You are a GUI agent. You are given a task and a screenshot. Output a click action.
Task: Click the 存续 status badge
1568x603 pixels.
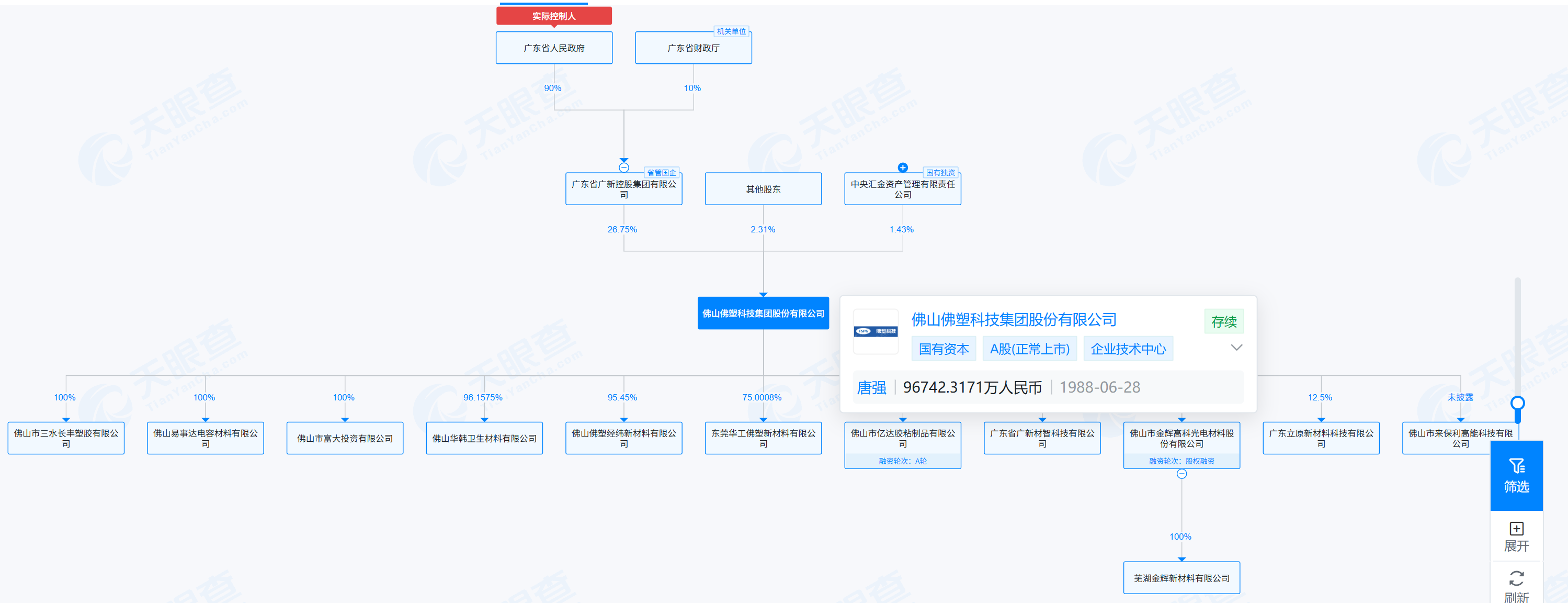pos(1223,321)
